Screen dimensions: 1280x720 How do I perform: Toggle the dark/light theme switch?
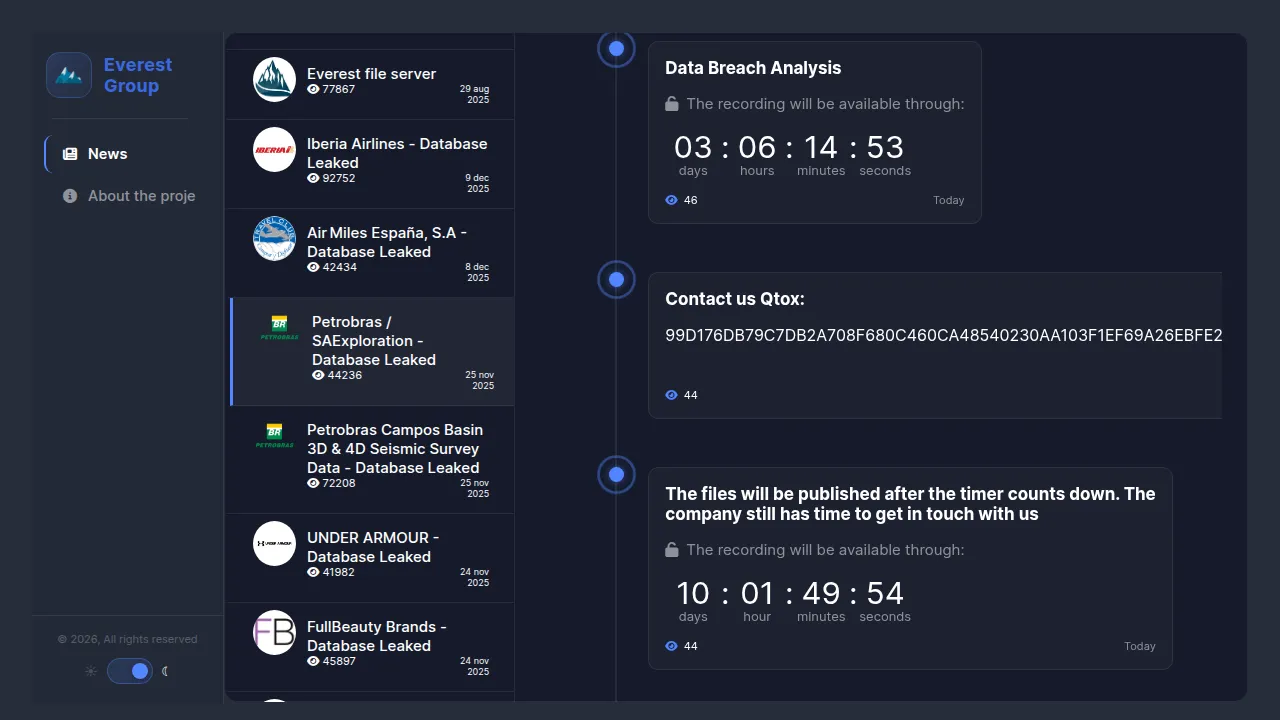click(130, 671)
